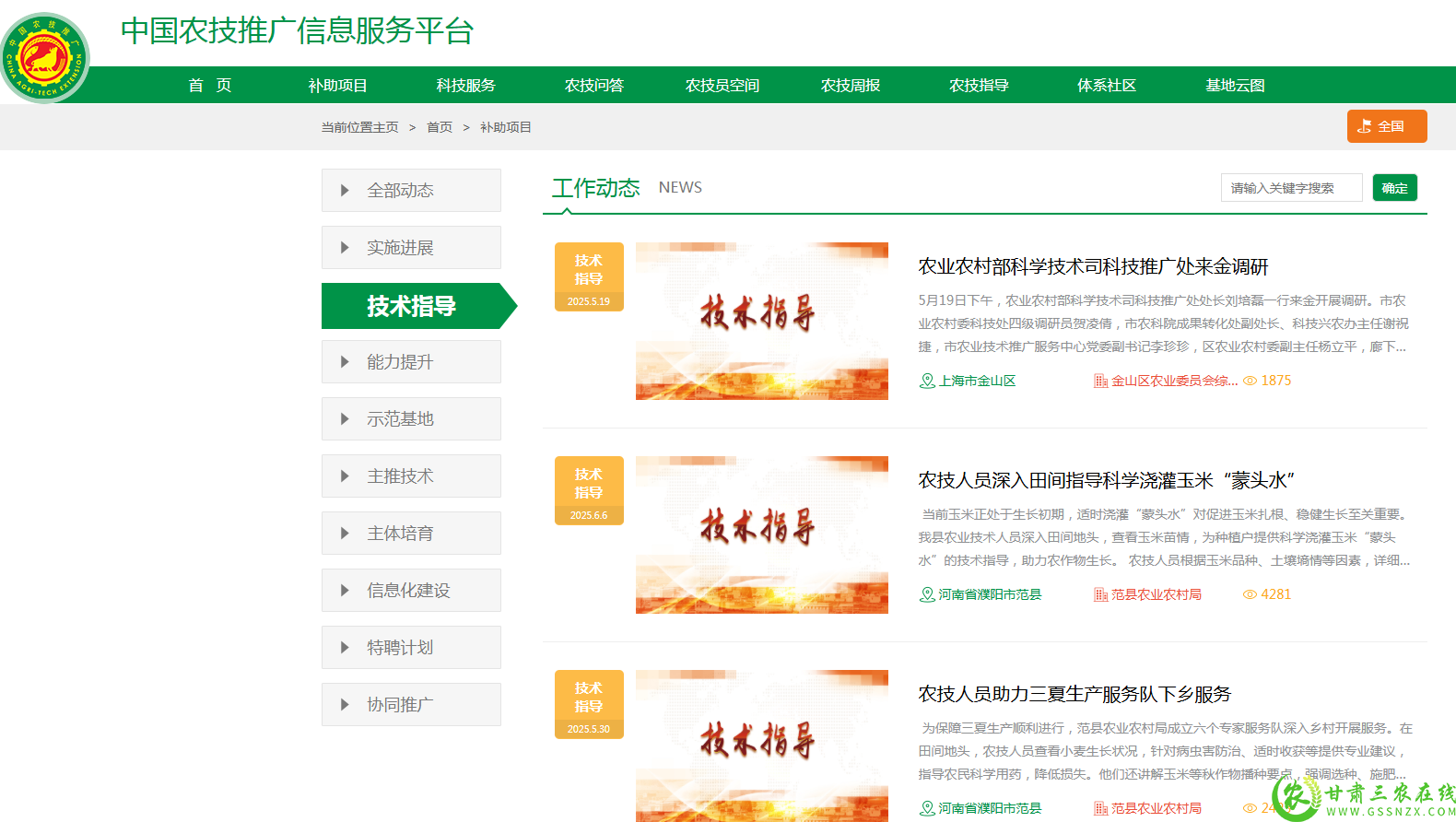1456x822 pixels.
Task: Click 河南省濮阳市范县 link in 蒙头水 article
Action: (x=990, y=594)
